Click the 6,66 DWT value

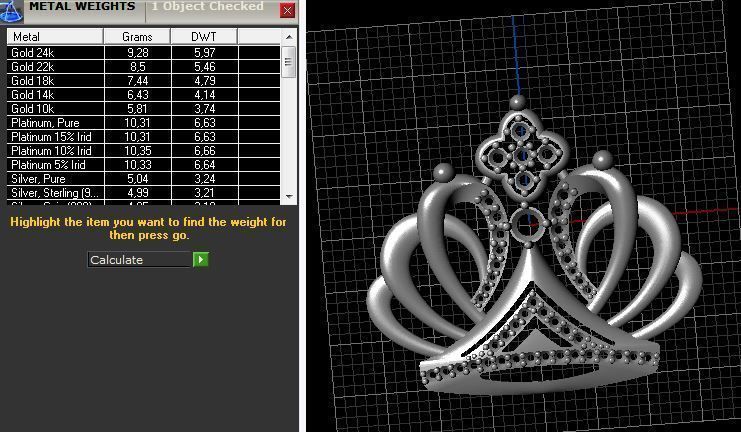(205, 151)
